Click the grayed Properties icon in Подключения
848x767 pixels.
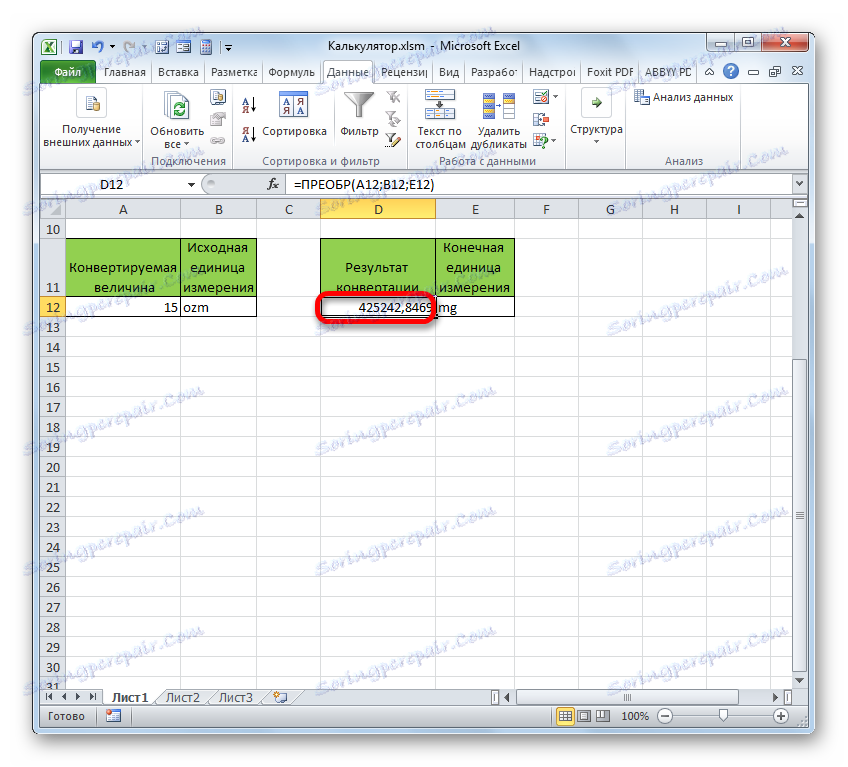point(218,119)
